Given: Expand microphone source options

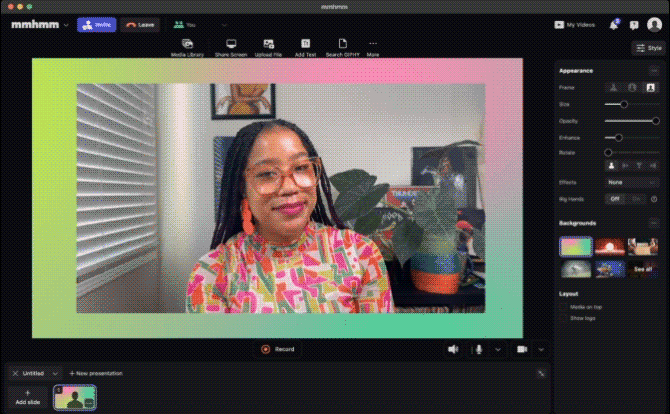Looking at the screenshot, I should [x=498, y=349].
